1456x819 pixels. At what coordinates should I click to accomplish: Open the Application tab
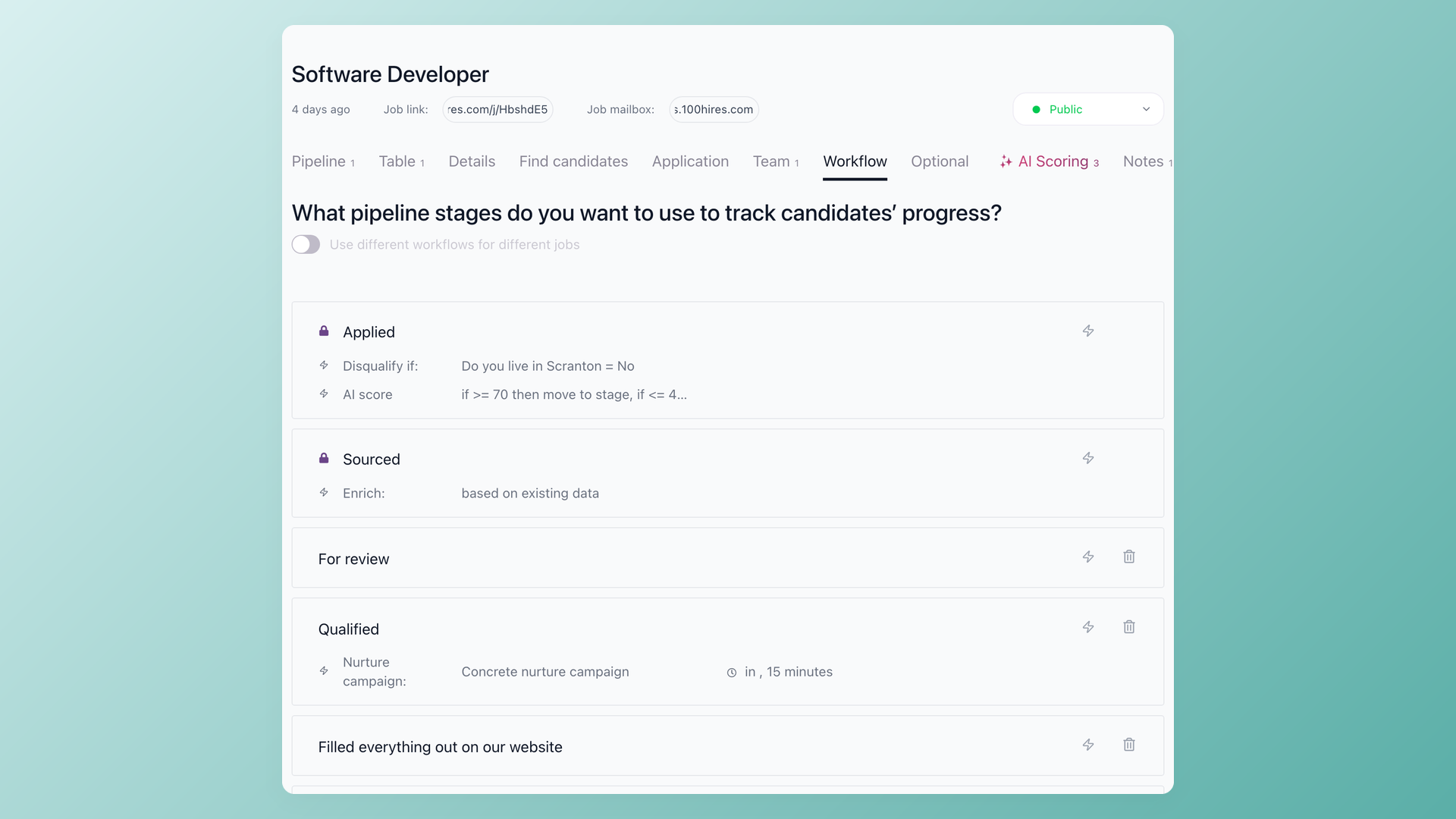point(690,162)
